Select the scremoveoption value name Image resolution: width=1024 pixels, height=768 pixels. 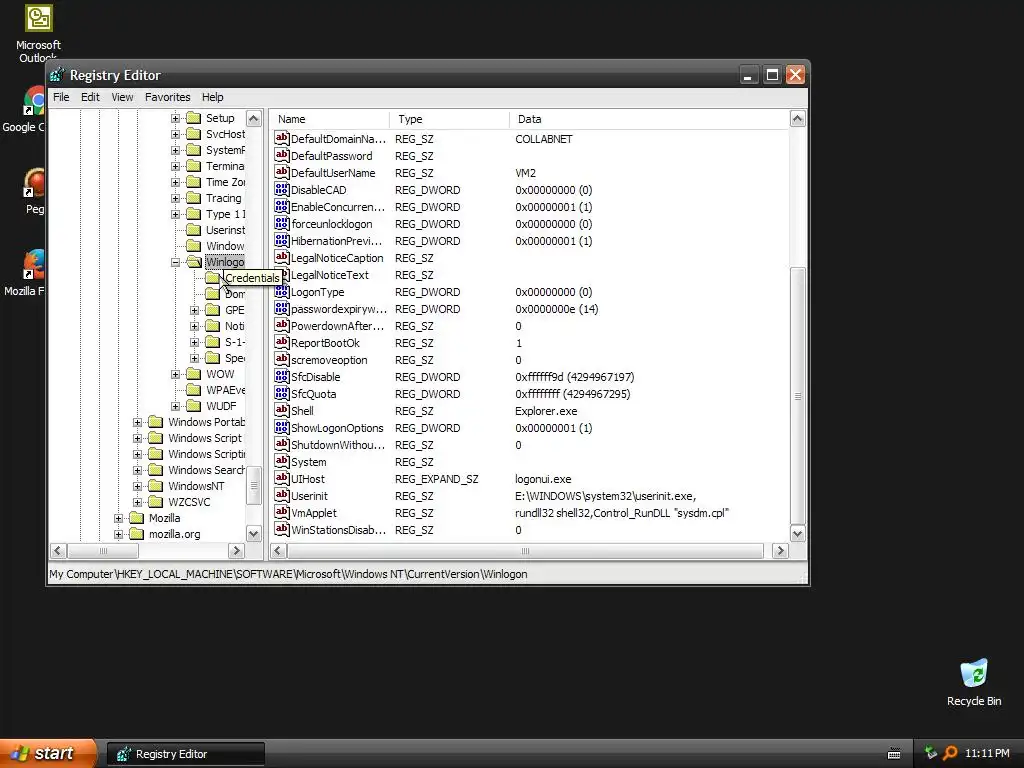329,360
